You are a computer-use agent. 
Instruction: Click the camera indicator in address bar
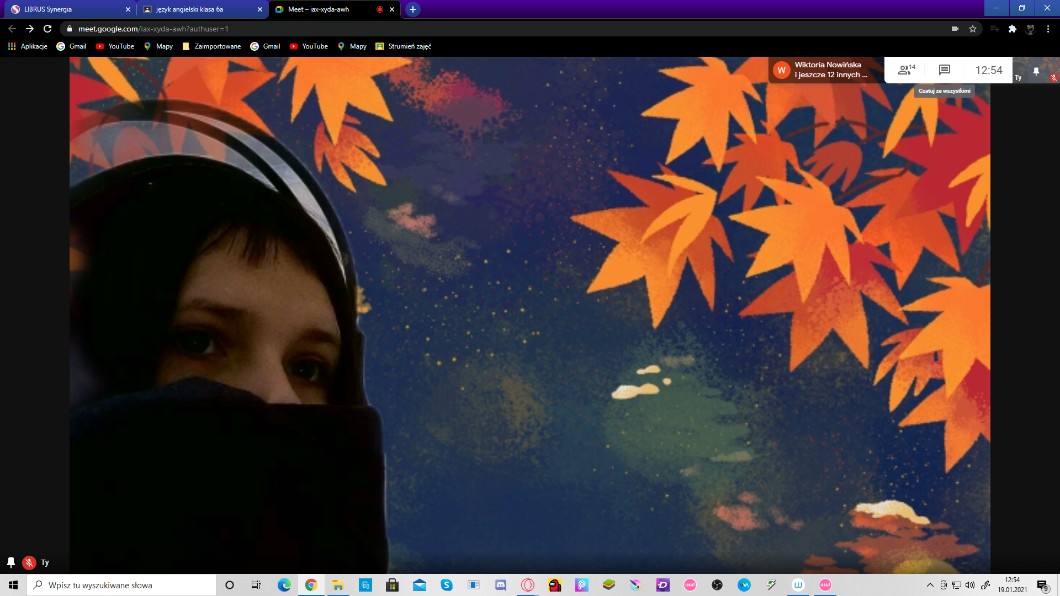pyautogui.click(x=955, y=29)
